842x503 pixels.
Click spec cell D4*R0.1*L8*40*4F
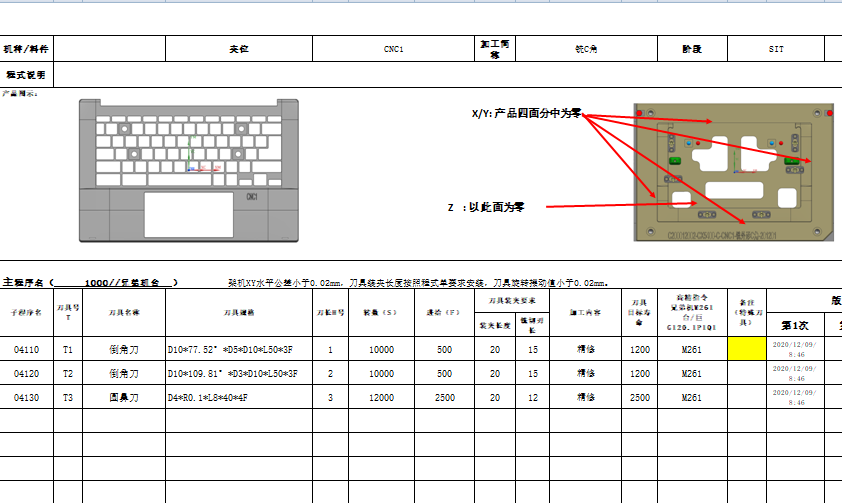point(239,397)
